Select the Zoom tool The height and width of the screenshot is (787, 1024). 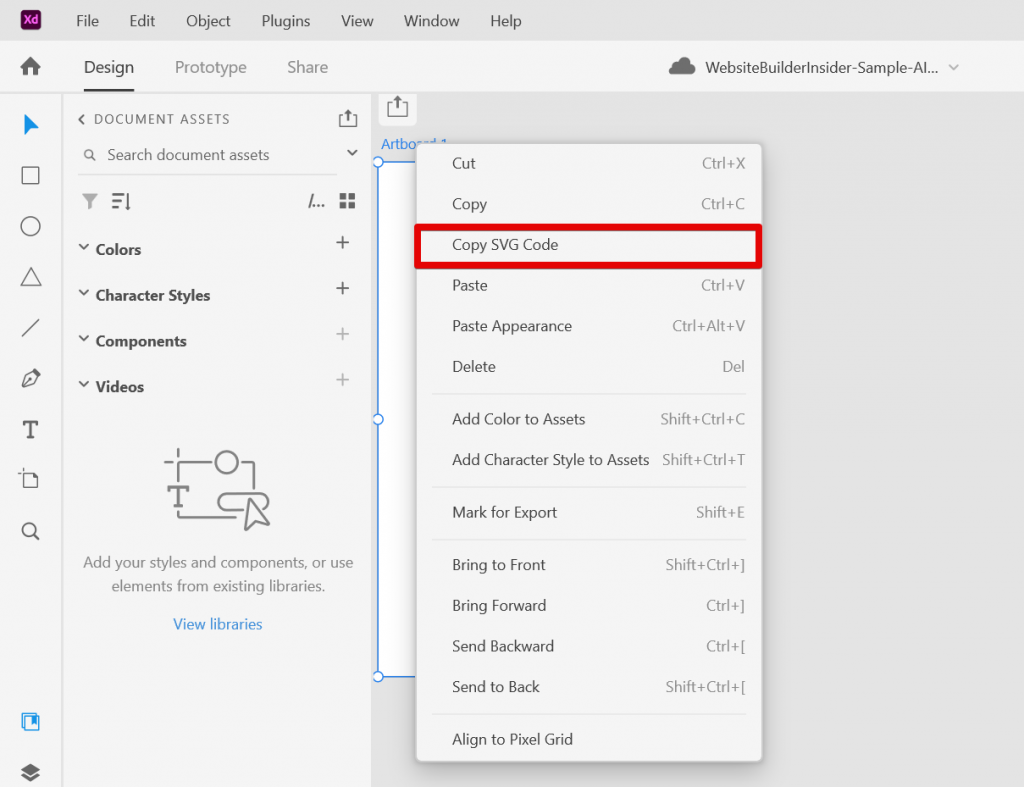pos(30,530)
